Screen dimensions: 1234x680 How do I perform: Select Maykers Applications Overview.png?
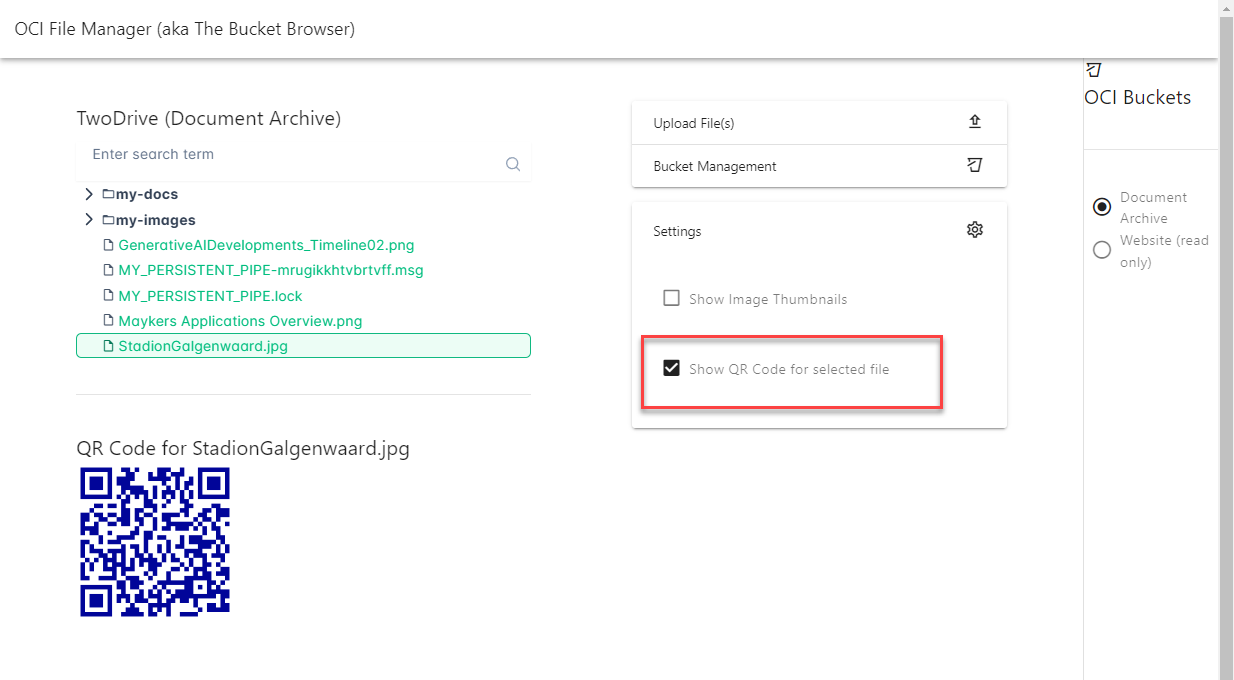tap(240, 322)
